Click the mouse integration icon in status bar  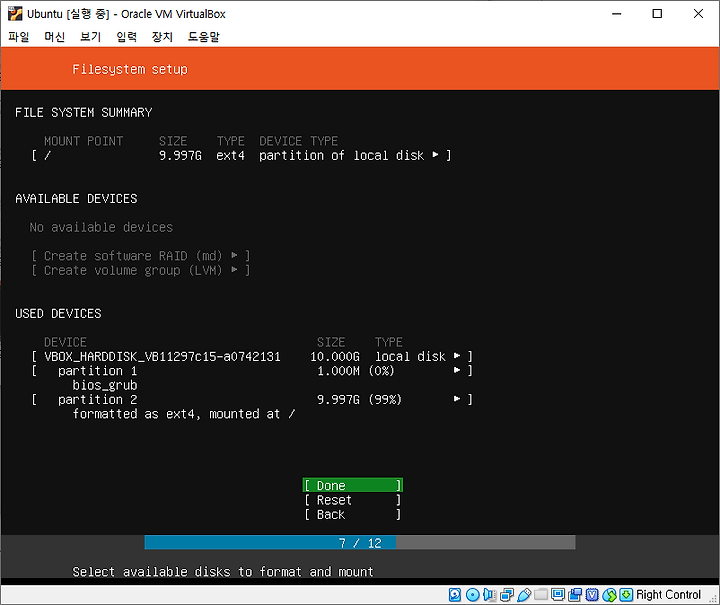tap(609, 594)
